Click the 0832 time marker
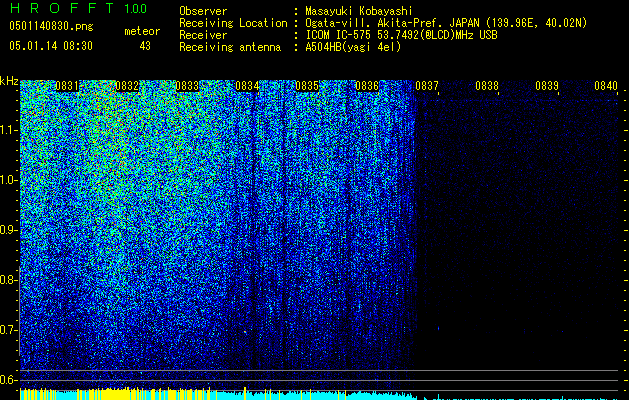Image resolution: width=629 pixels, height=400 pixels. tap(127, 86)
